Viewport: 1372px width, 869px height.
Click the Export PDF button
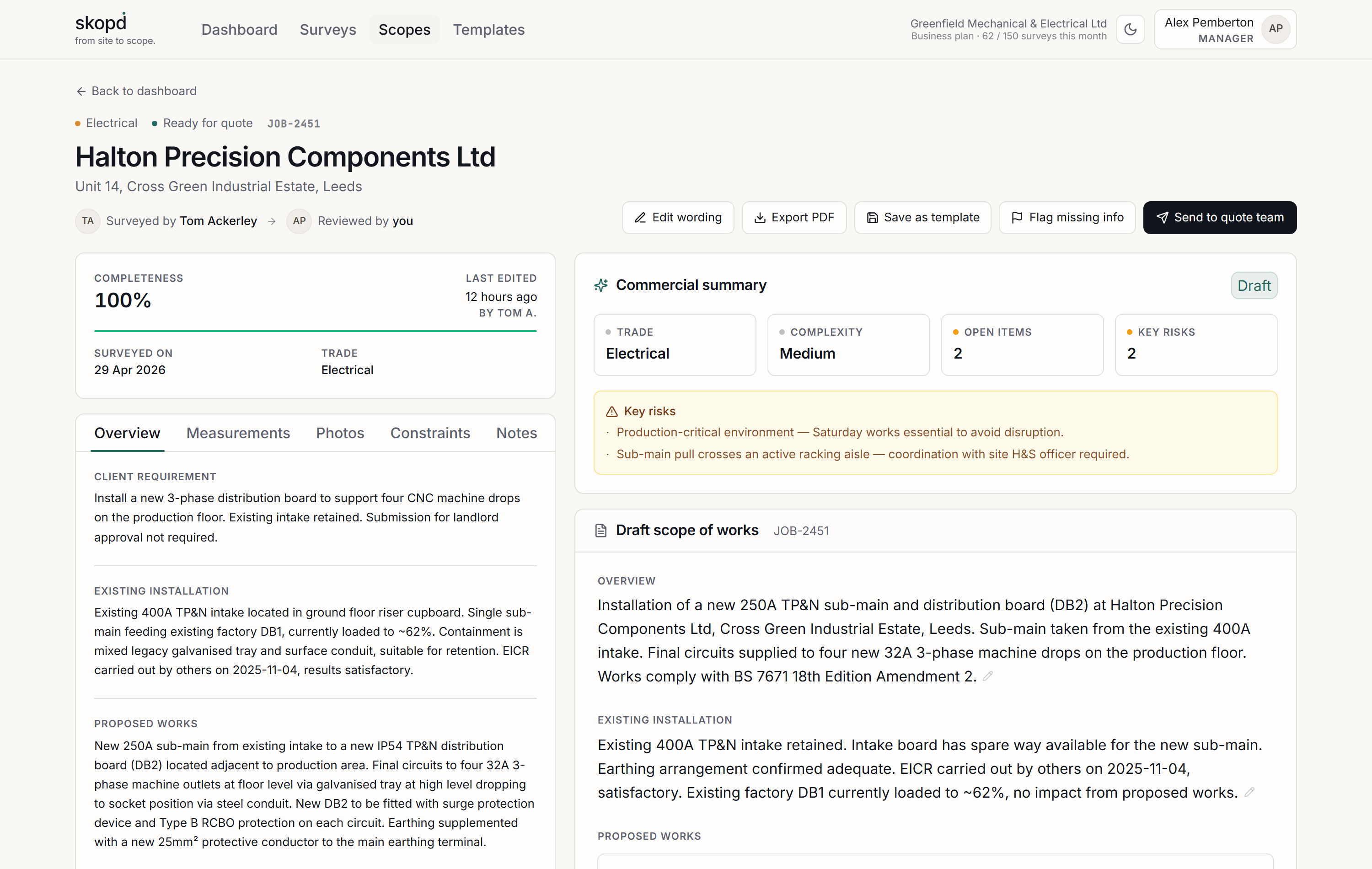(x=793, y=218)
